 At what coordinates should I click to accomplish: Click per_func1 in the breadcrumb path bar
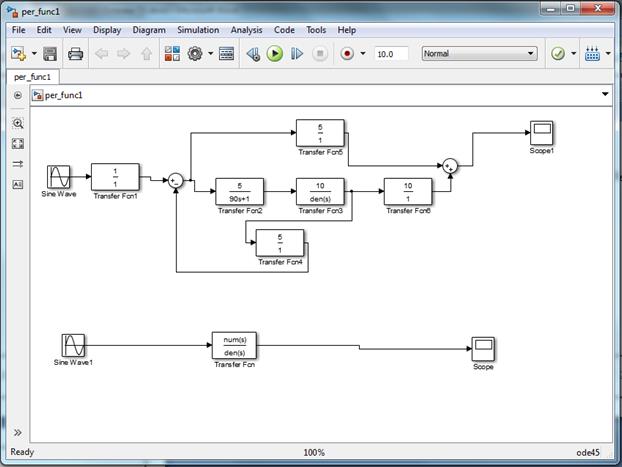point(64,95)
